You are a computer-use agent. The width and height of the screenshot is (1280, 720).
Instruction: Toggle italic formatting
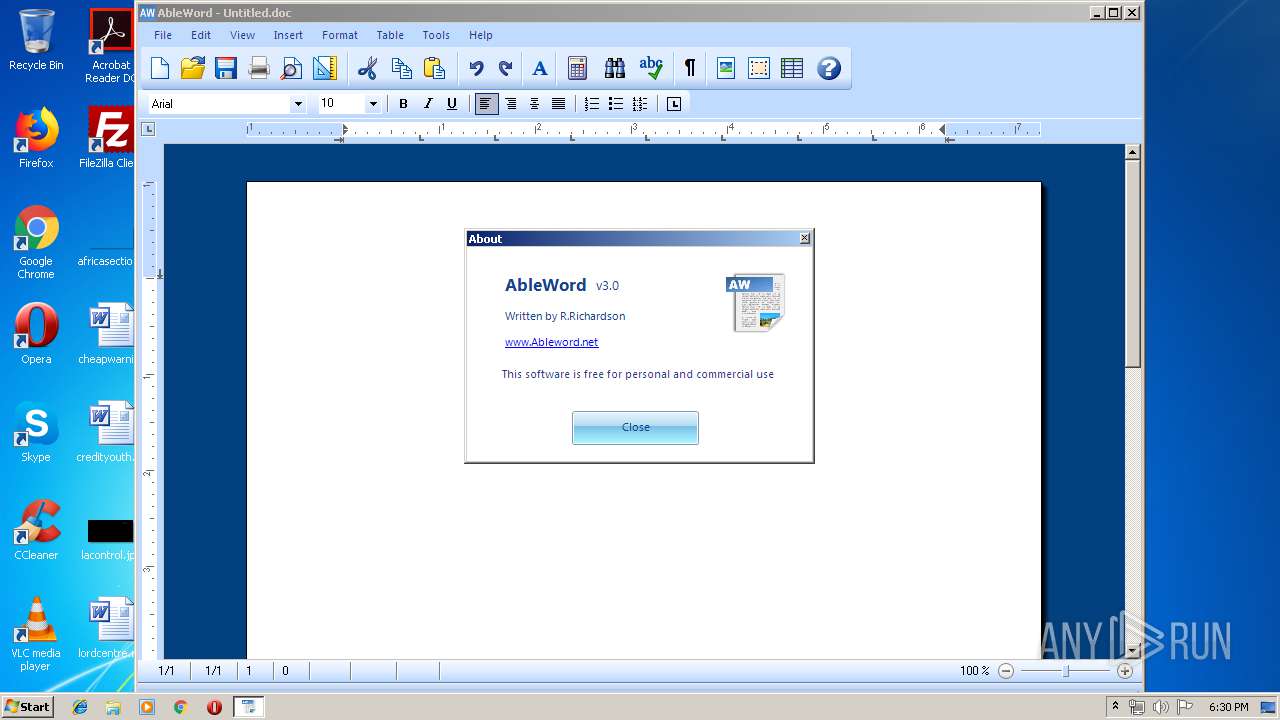[428, 104]
